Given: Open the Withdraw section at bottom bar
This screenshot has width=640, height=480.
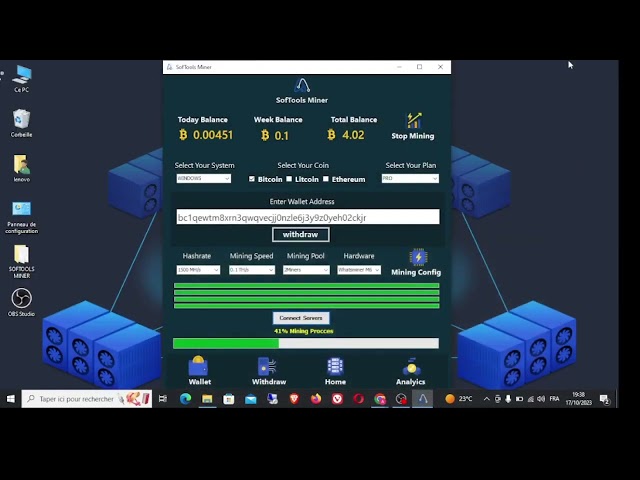Looking at the screenshot, I should [x=268, y=371].
